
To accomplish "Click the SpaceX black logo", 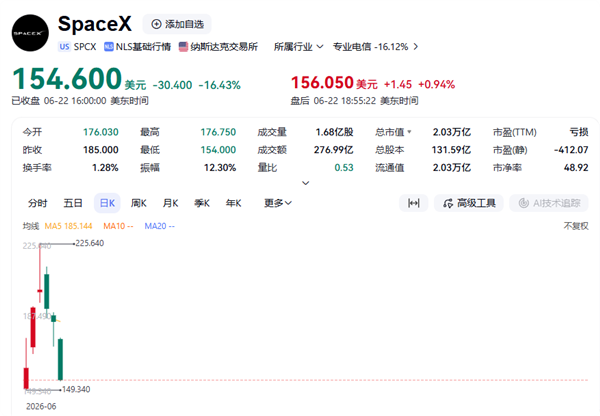I will tap(30, 33).
